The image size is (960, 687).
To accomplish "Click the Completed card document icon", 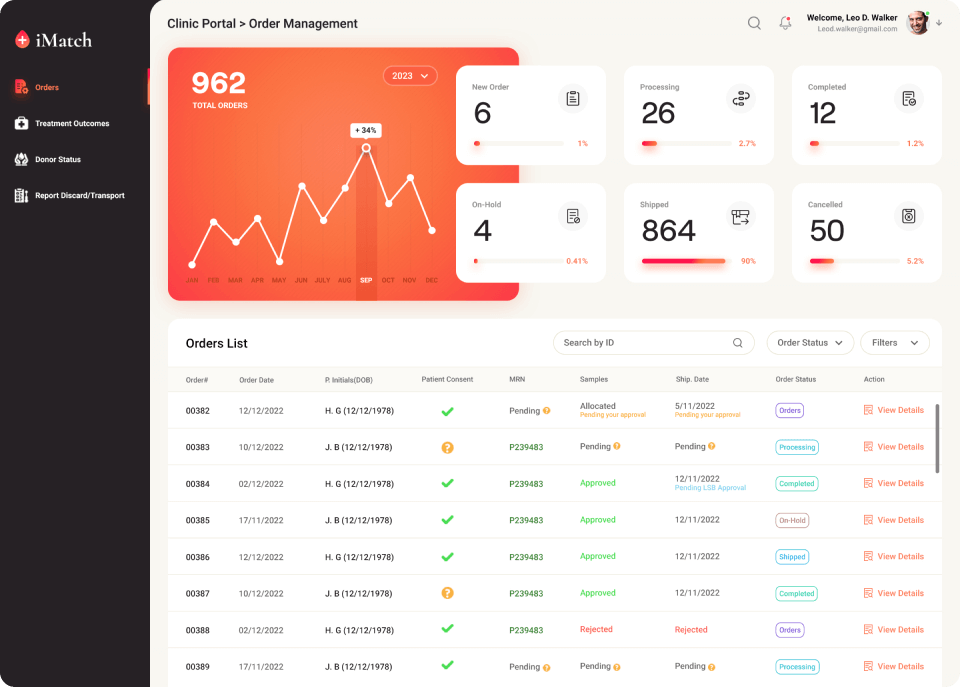I will point(909,99).
